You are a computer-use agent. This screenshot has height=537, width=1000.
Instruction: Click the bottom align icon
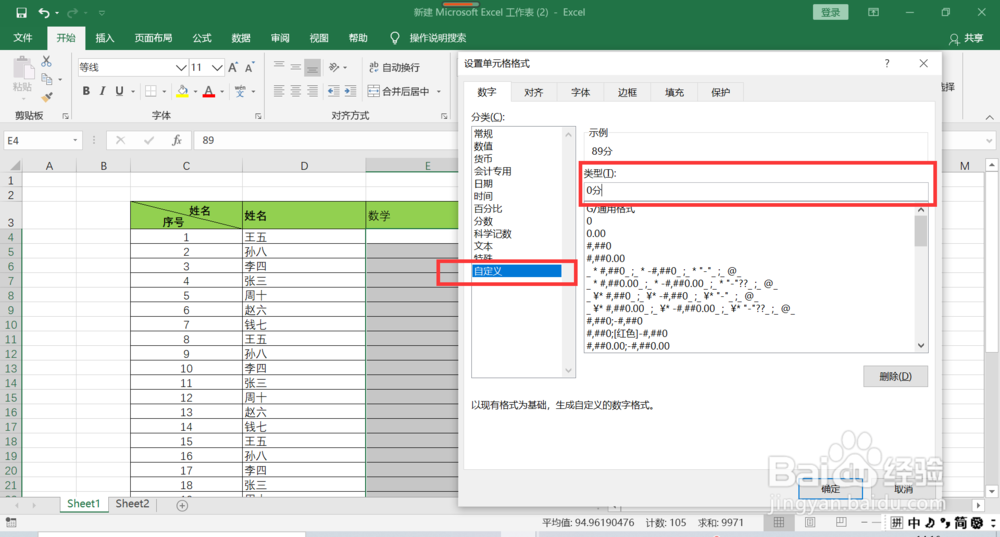pos(312,67)
